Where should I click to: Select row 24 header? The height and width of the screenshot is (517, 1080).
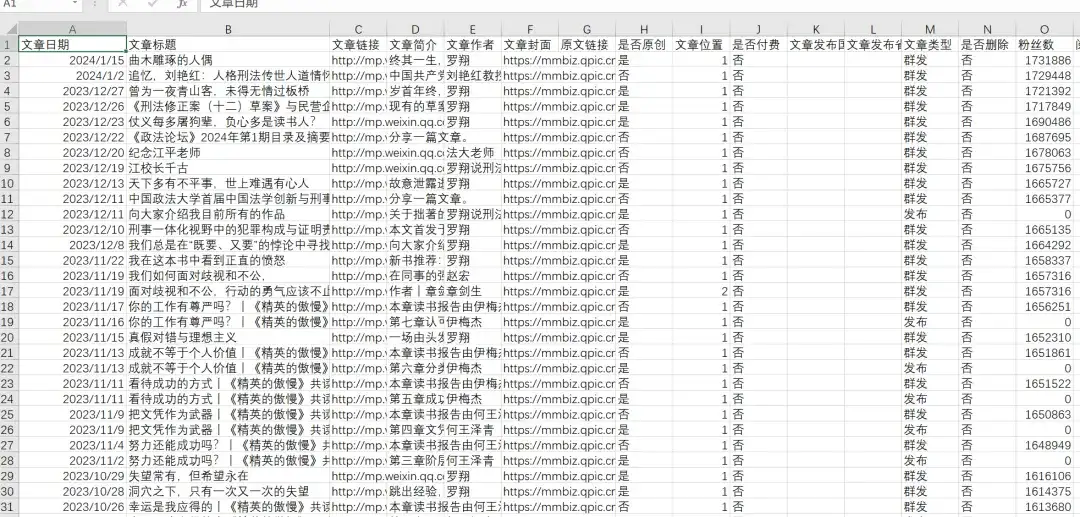click(x=9, y=399)
